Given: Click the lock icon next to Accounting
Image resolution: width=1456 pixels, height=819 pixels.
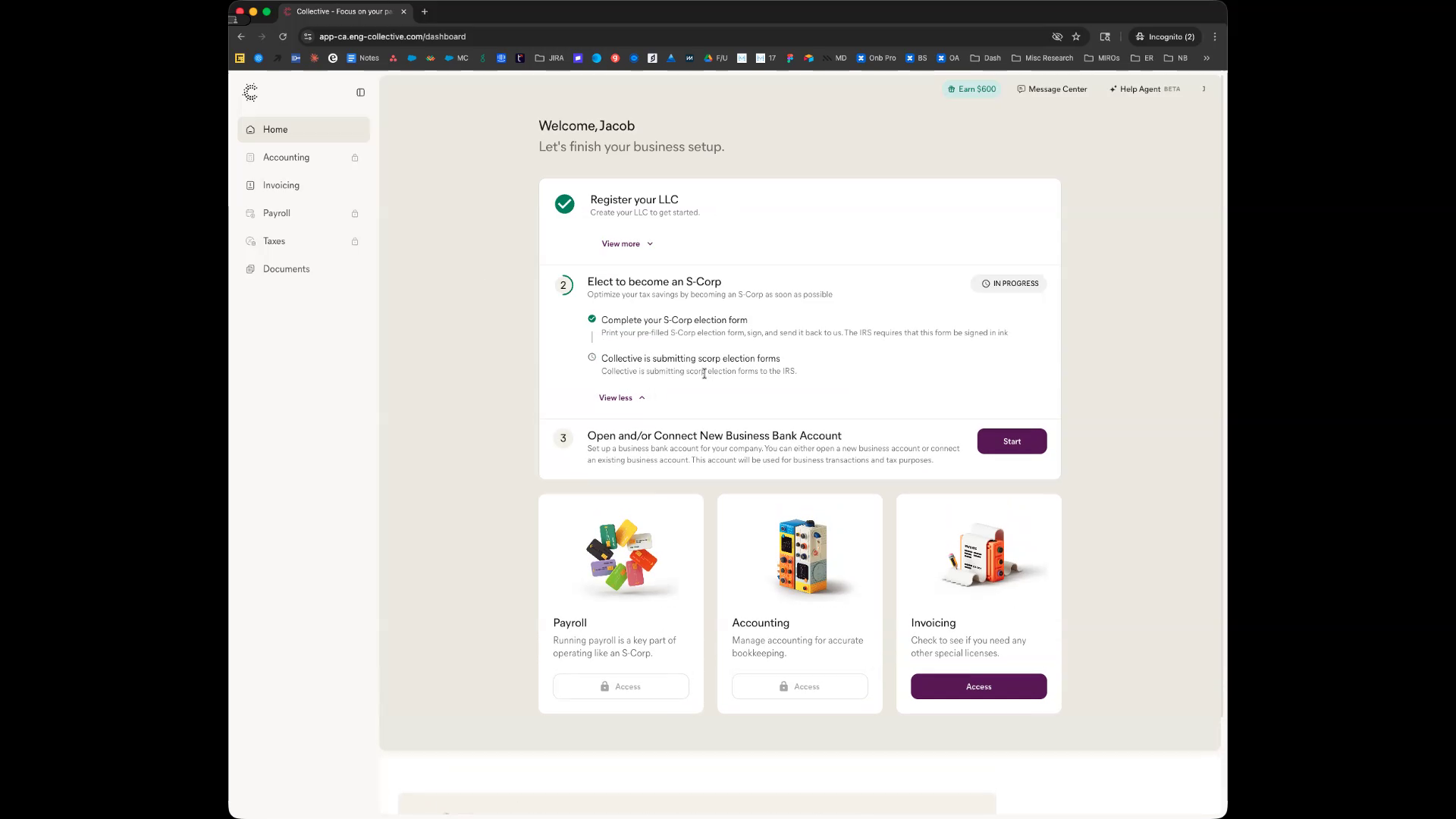Looking at the screenshot, I should coord(355,158).
